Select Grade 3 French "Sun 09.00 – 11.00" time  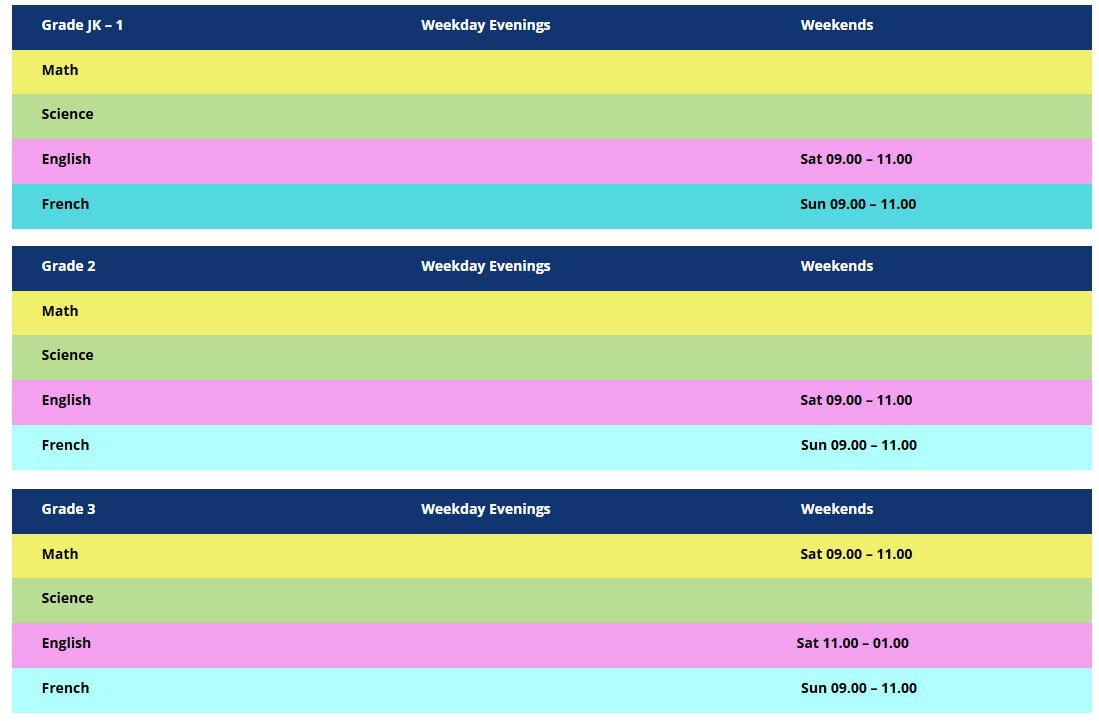pos(858,688)
